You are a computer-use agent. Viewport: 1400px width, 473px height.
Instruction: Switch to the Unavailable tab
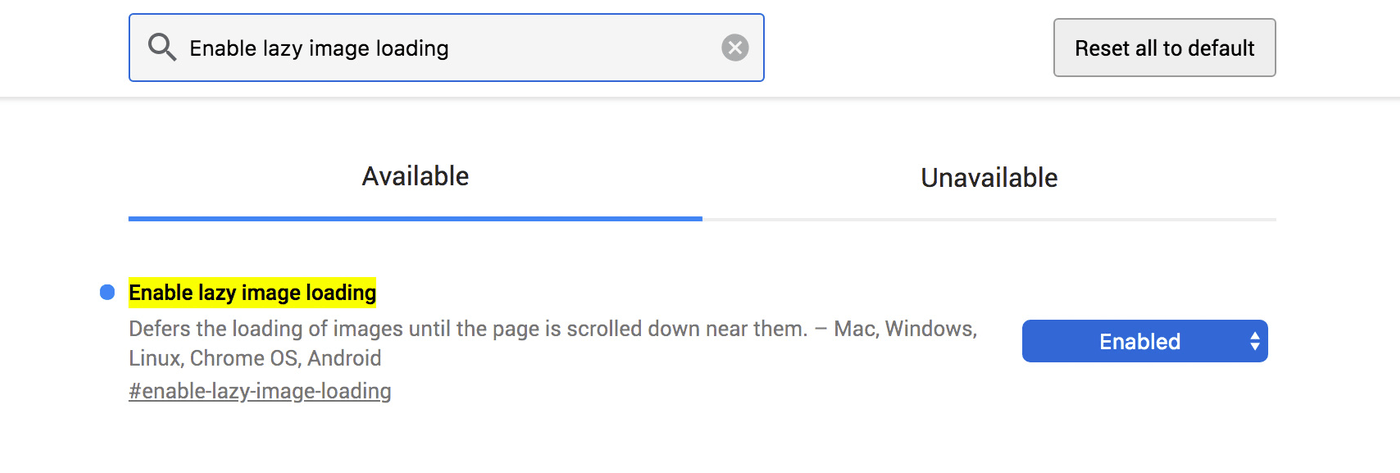pos(989,178)
